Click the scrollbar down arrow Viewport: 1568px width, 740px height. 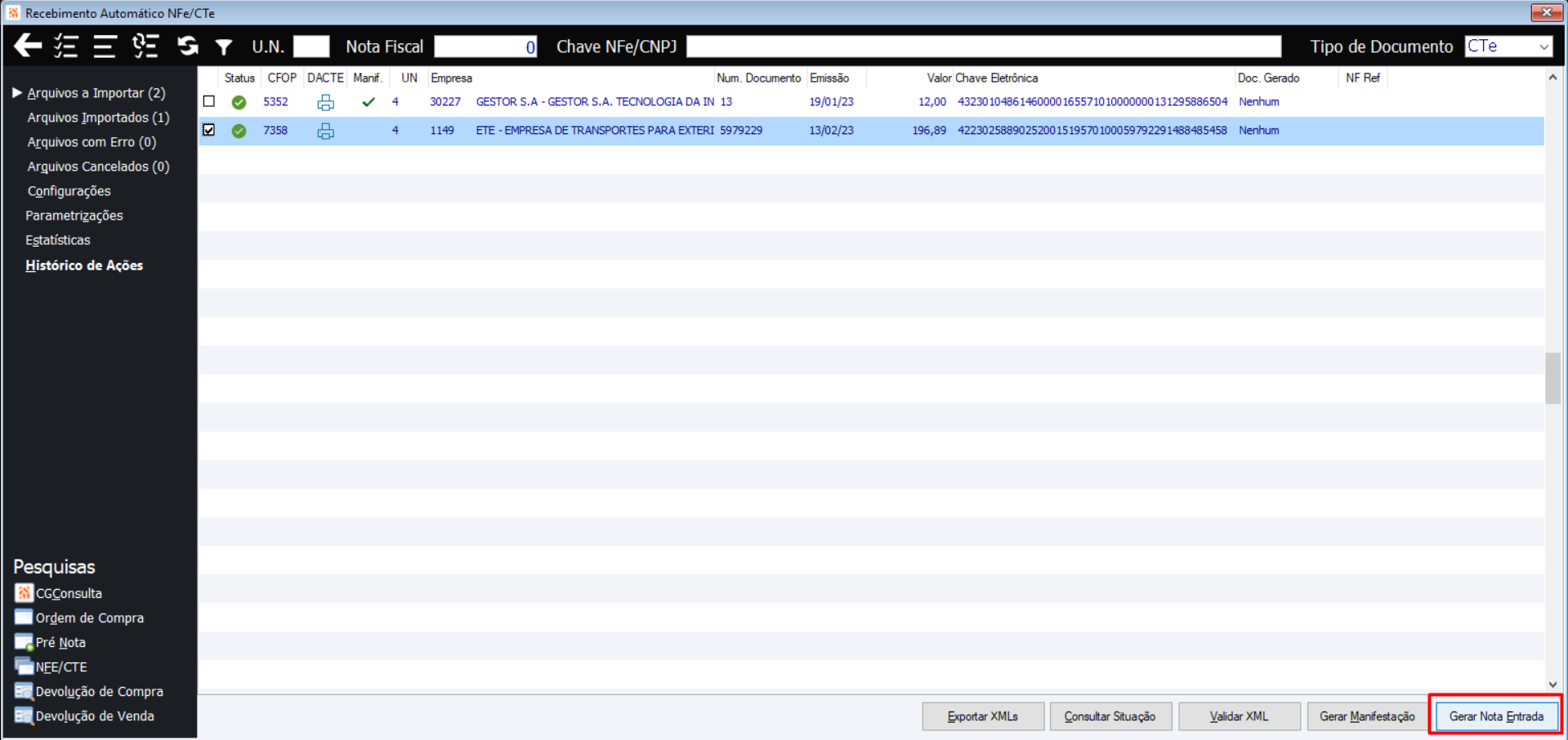click(1552, 684)
